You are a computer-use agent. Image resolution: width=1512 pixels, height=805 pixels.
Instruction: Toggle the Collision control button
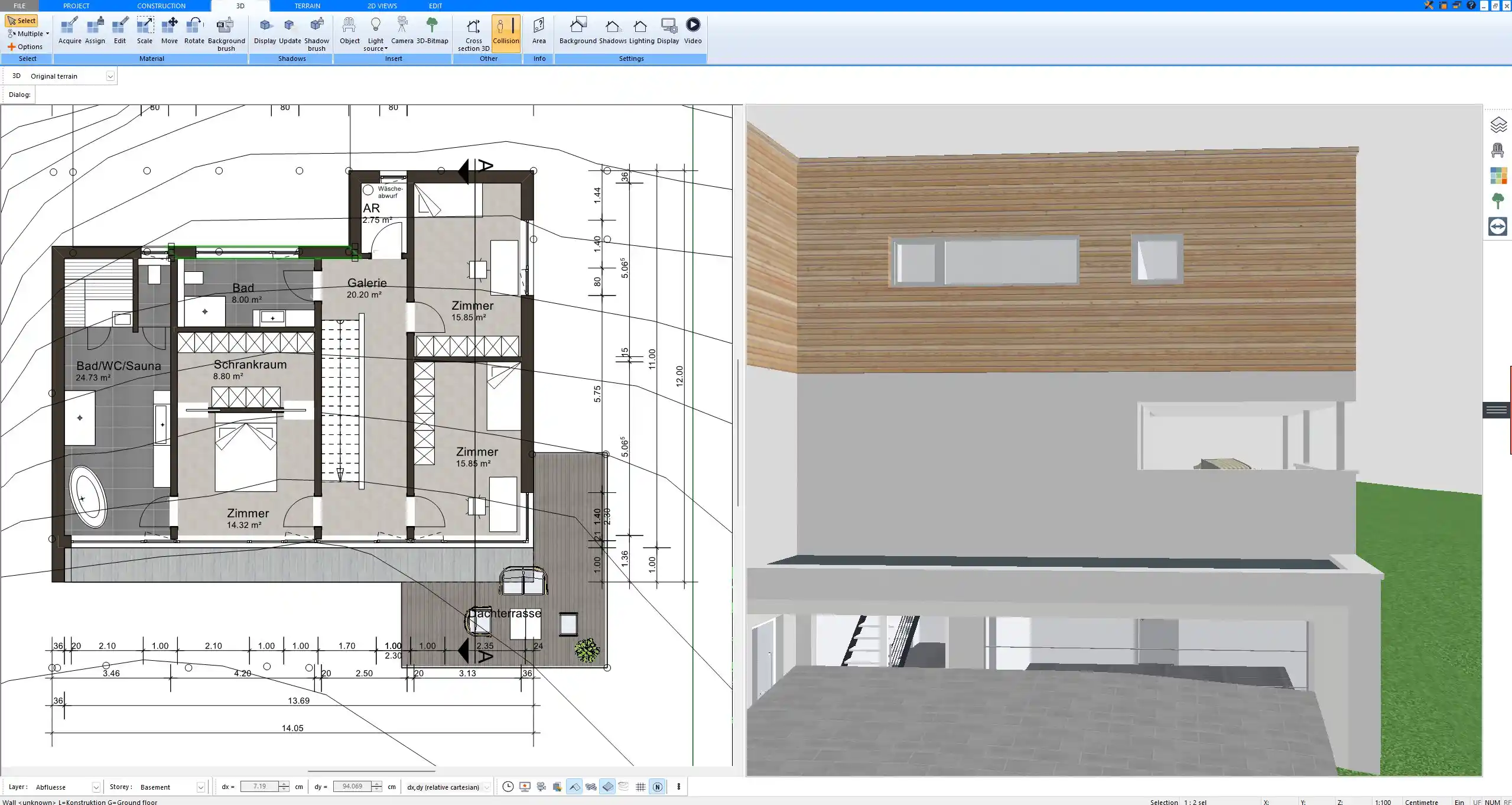(x=506, y=33)
